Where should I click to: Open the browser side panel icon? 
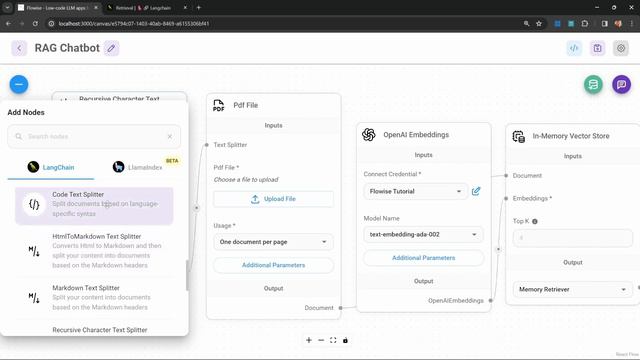coord(604,24)
